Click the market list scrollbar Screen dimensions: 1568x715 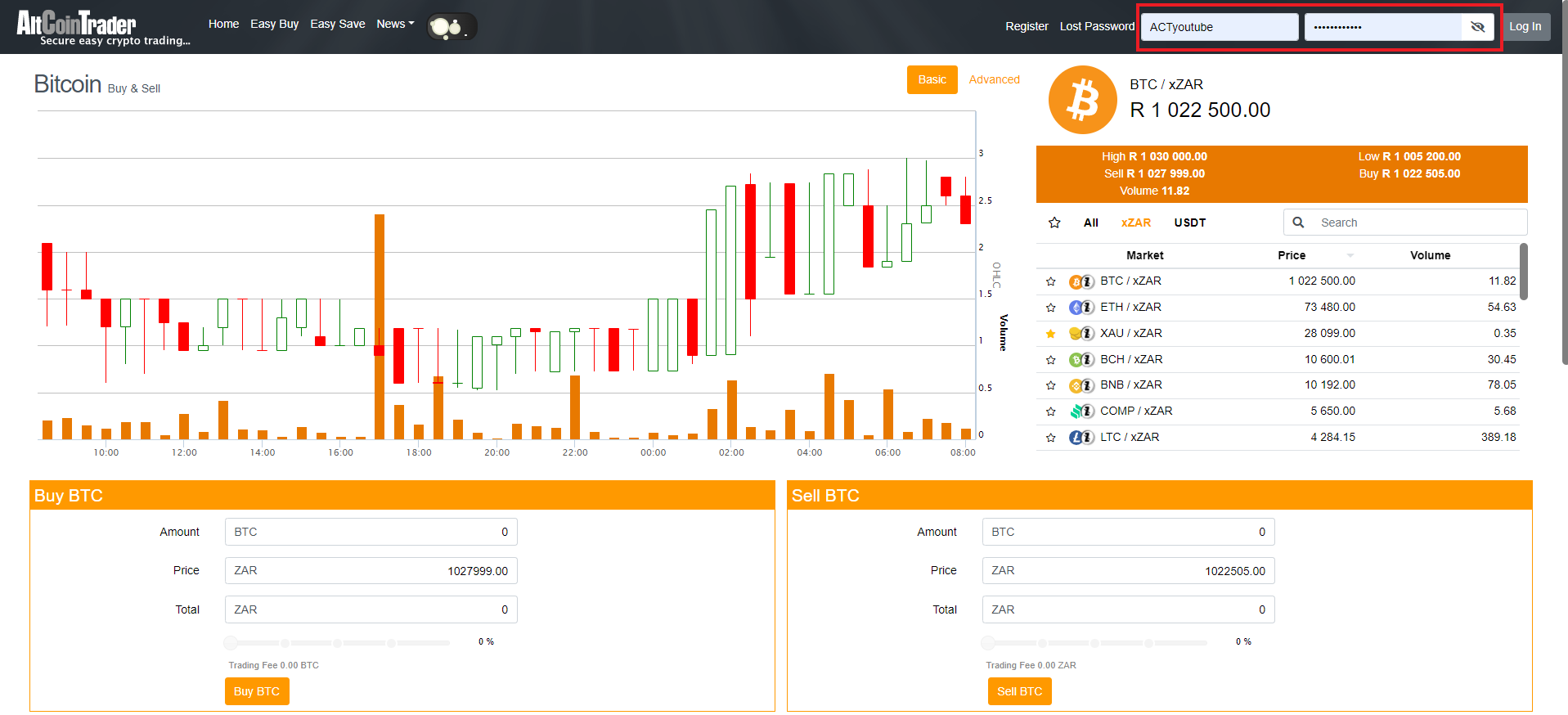coord(1524,272)
